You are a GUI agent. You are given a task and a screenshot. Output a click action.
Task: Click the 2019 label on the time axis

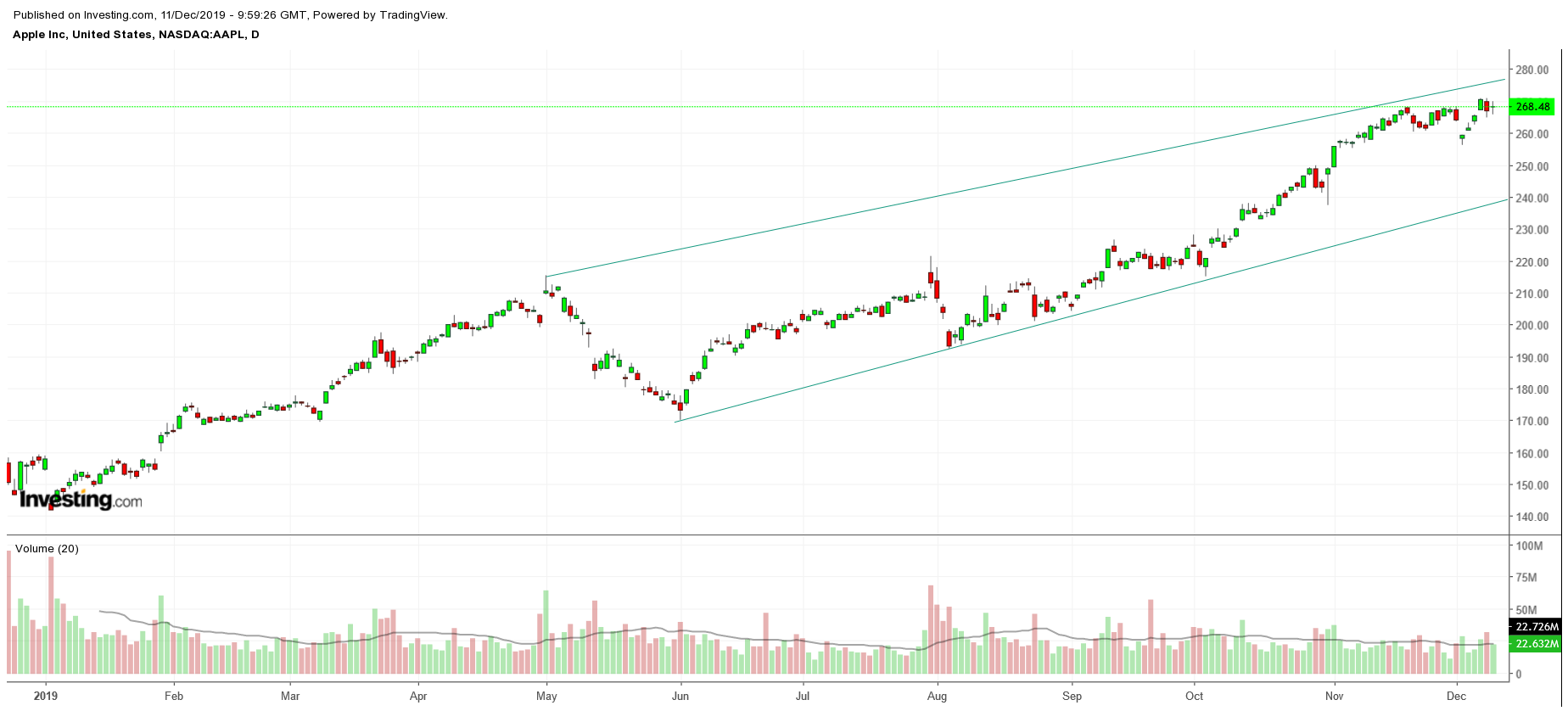[x=47, y=696]
